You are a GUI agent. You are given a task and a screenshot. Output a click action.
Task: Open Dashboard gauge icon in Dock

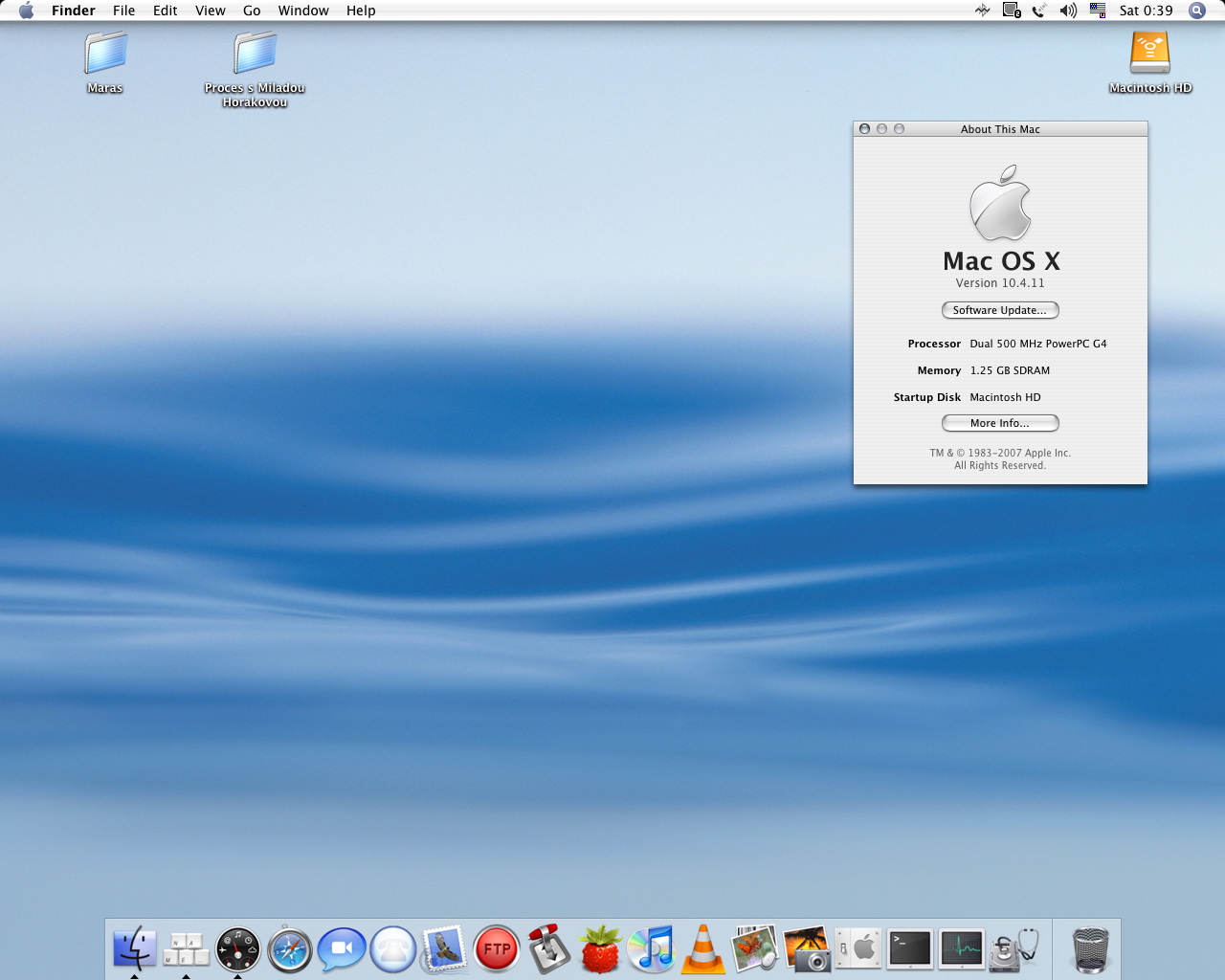point(238,949)
